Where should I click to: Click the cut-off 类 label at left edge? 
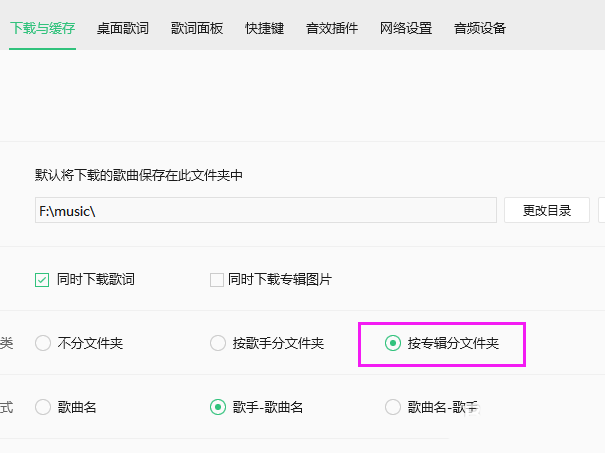[x=6, y=344]
